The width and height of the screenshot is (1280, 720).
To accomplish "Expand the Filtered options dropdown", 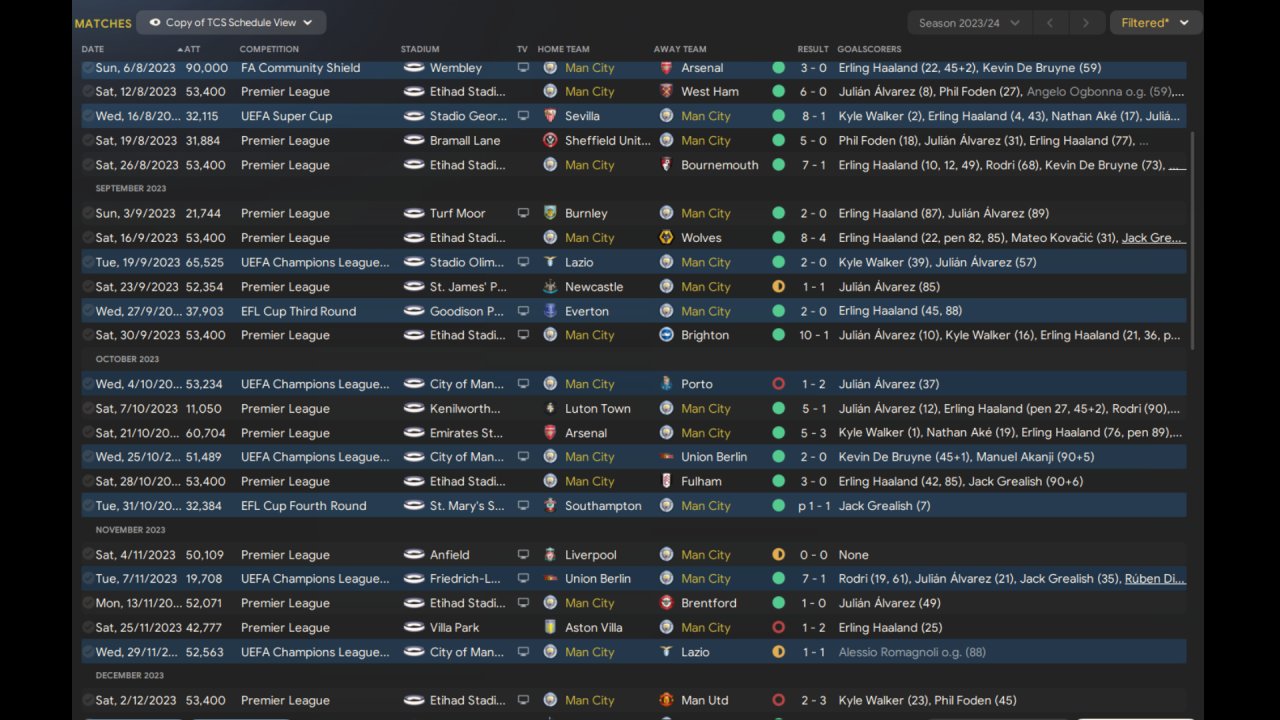I will 1155,23.
